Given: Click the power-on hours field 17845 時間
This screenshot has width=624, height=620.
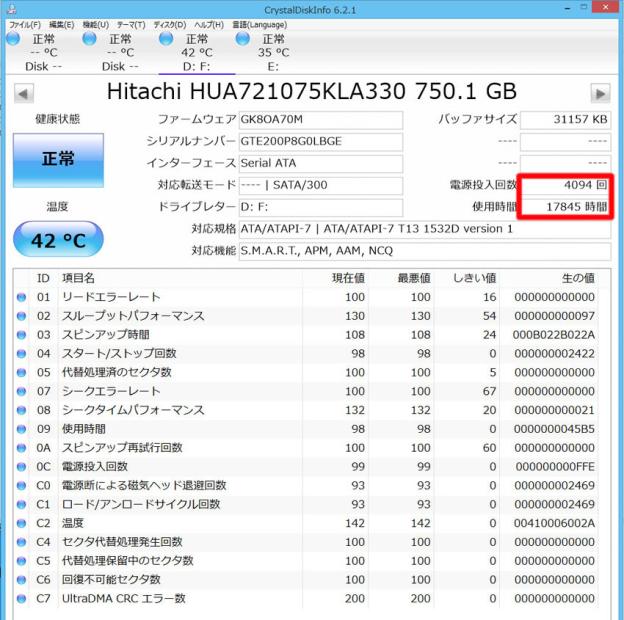Looking at the screenshot, I should pyautogui.click(x=565, y=207).
